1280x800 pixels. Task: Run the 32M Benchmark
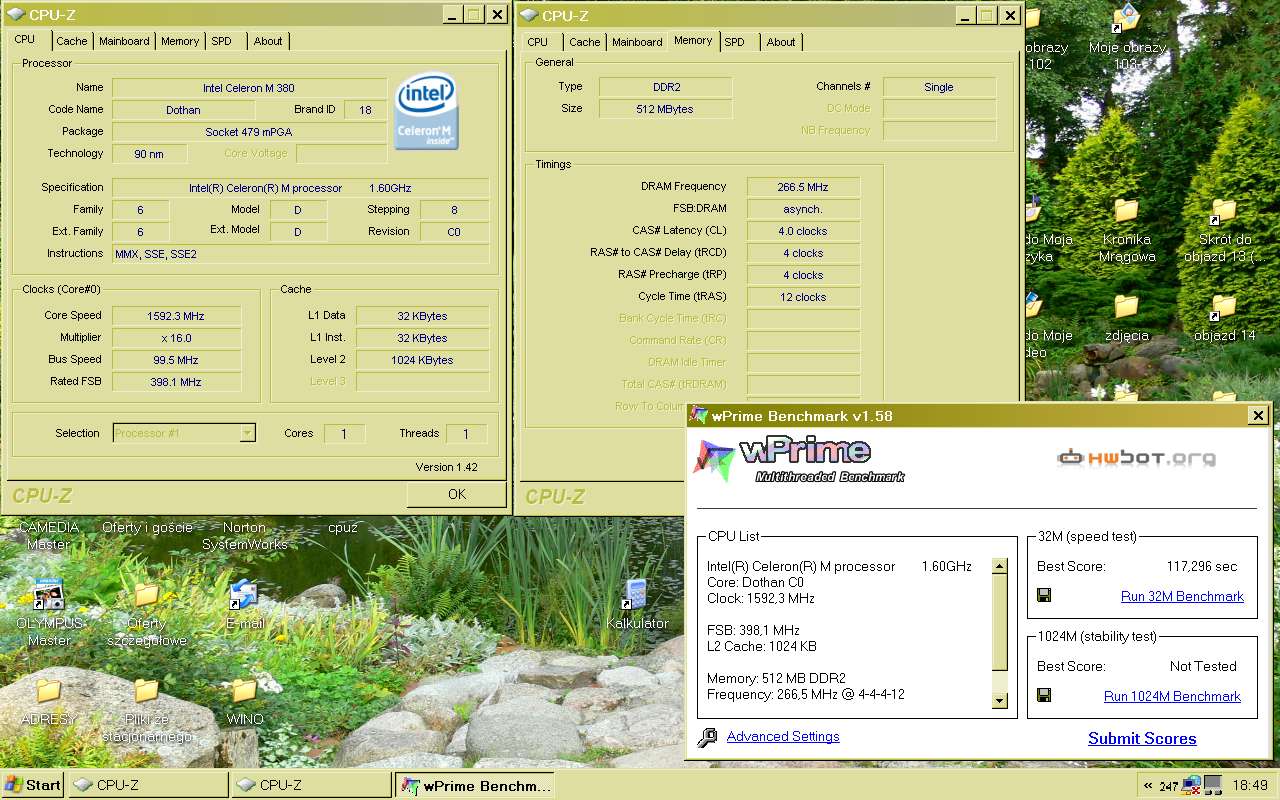click(1182, 596)
